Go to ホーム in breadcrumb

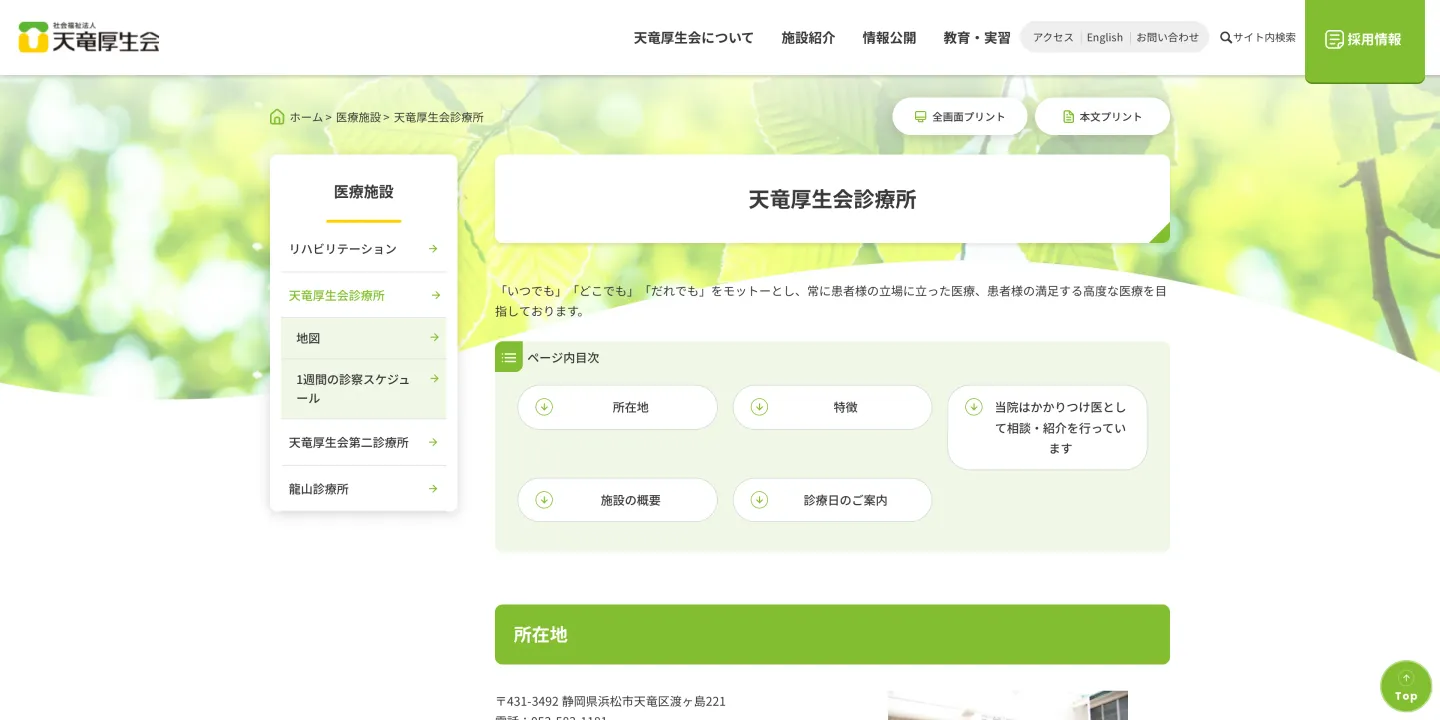[x=306, y=117]
